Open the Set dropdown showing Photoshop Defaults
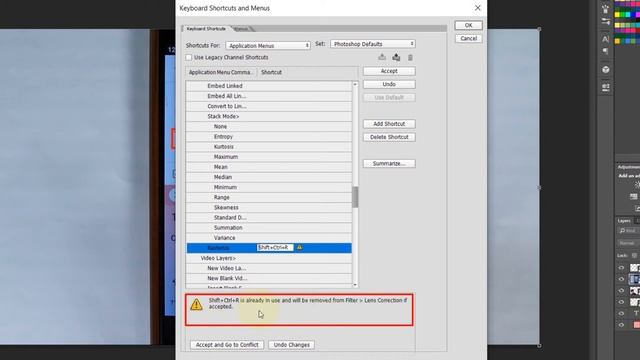Screen dimensions: 640x360 pos(373,44)
